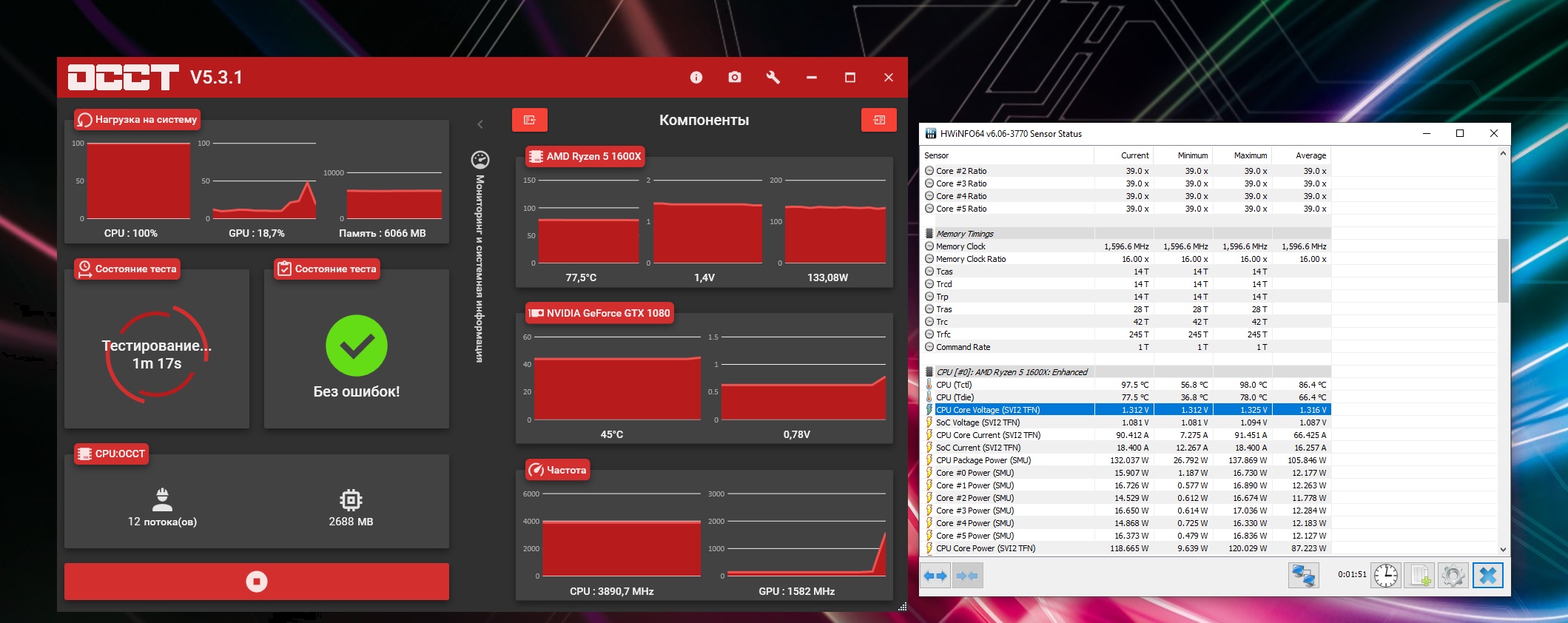Click the Minimum column header in HWiNFO
Viewport: 1568px width, 623px height.
tap(1182, 155)
